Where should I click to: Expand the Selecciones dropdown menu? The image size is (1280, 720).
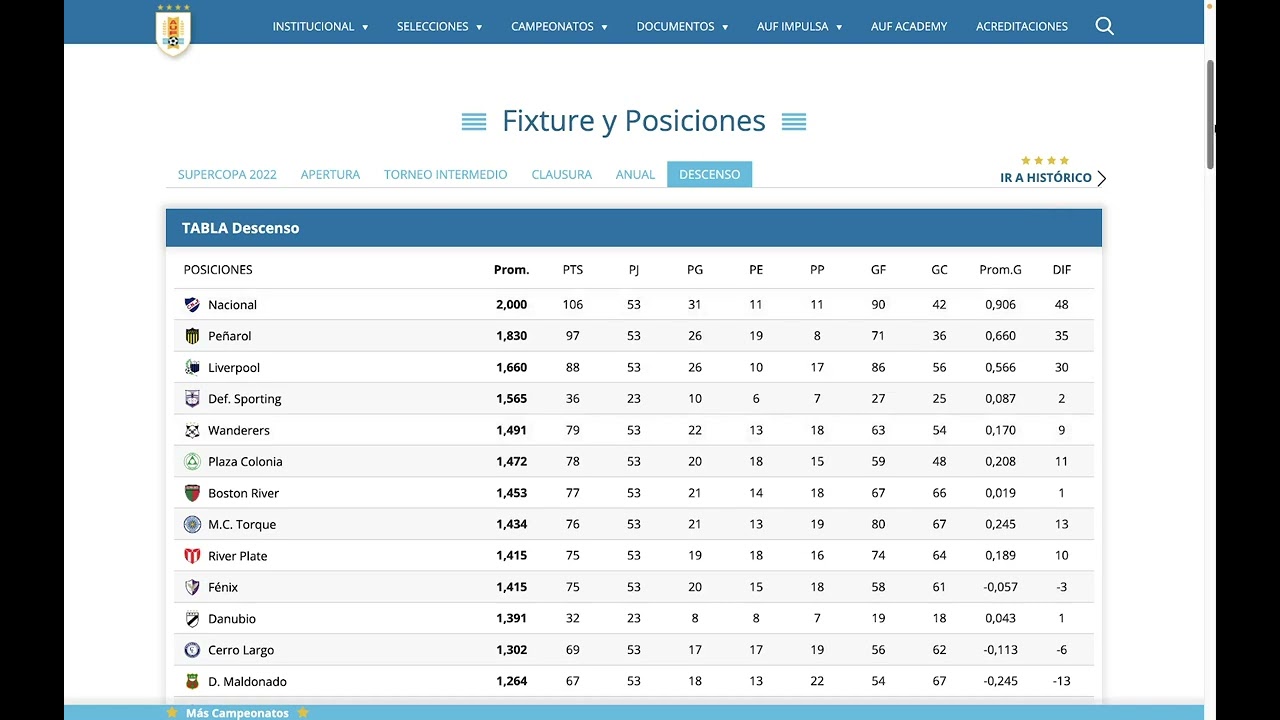[439, 27]
